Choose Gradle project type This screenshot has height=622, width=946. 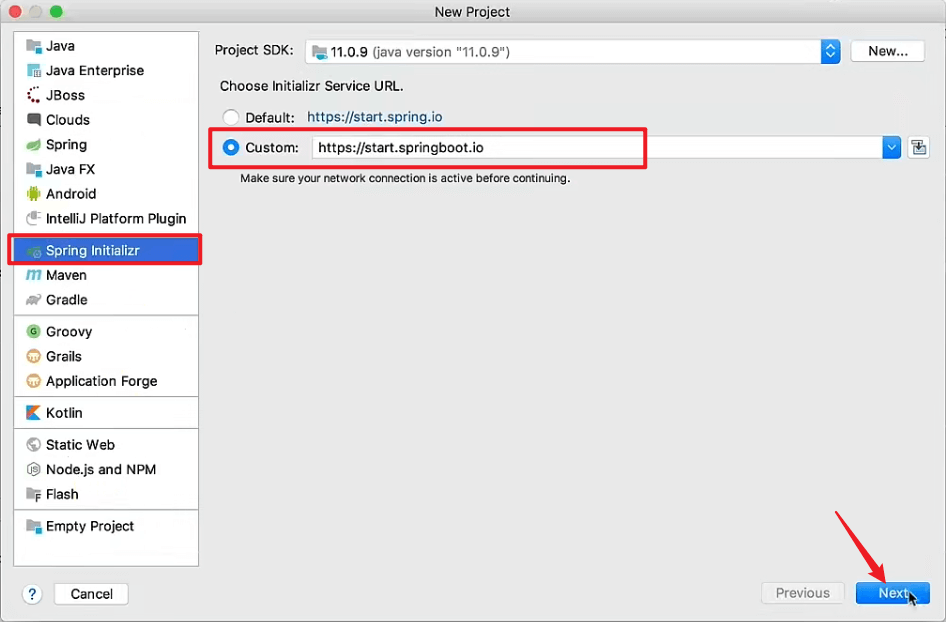pyautogui.click(x=106, y=300)
